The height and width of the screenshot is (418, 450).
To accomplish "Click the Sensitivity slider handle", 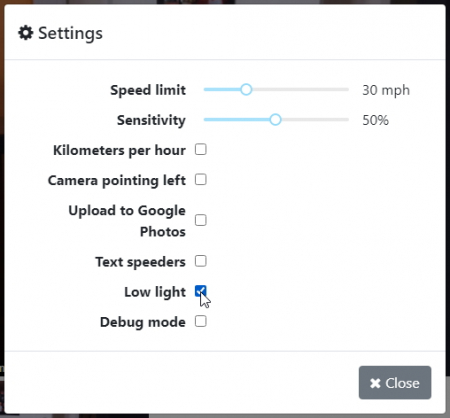I will point(275,119).
